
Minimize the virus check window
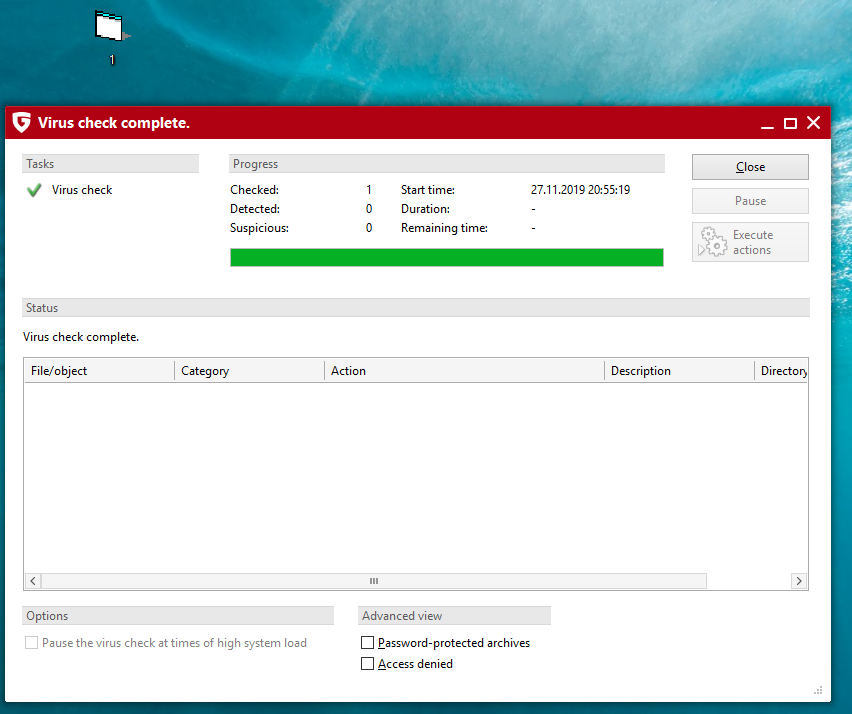(x=767, y=124)
